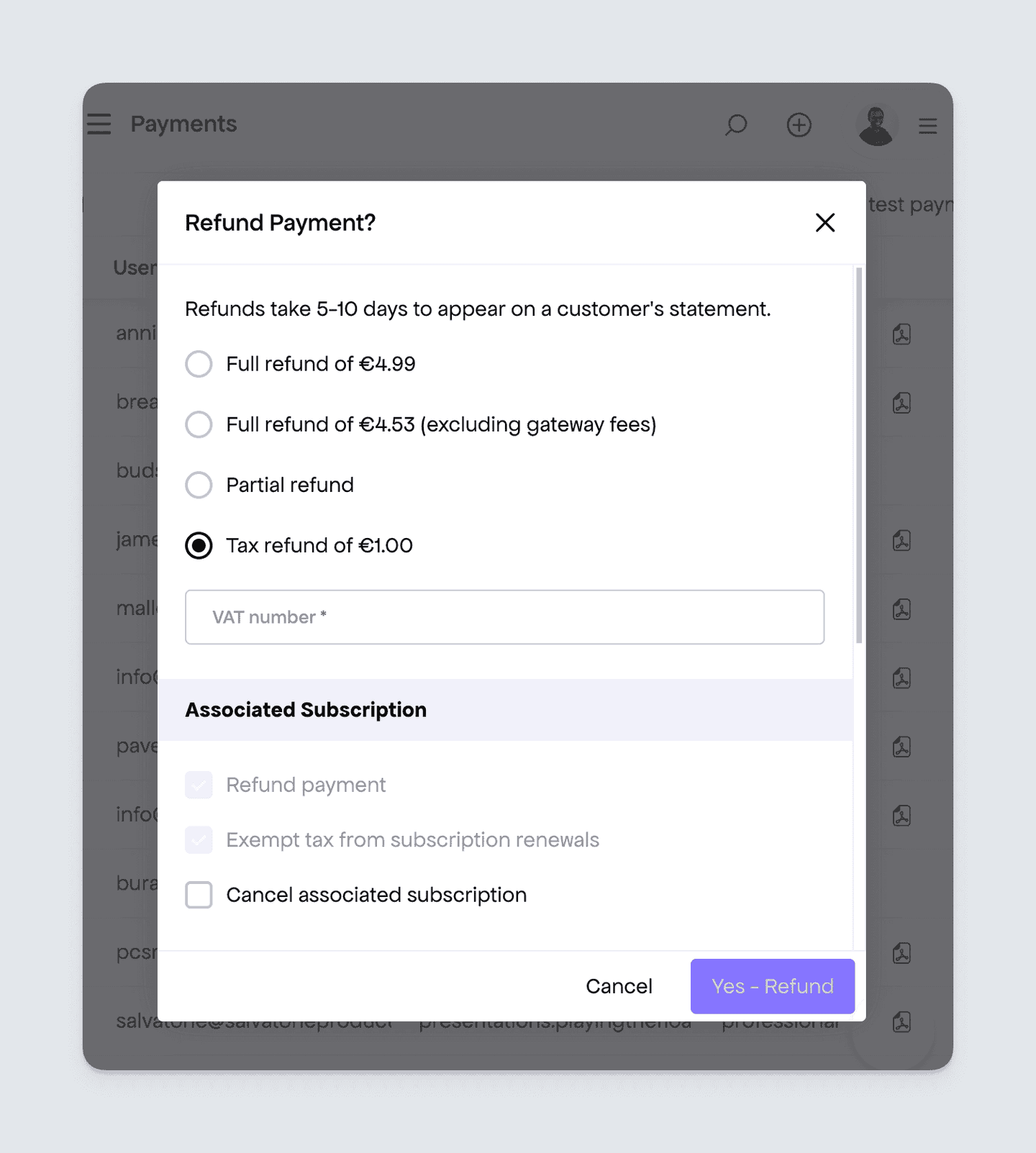Click the PDF invoice icon in second row
The height and width of the screenshot is (1153, 1036).
pyautogui.click(x=901, y=403)
